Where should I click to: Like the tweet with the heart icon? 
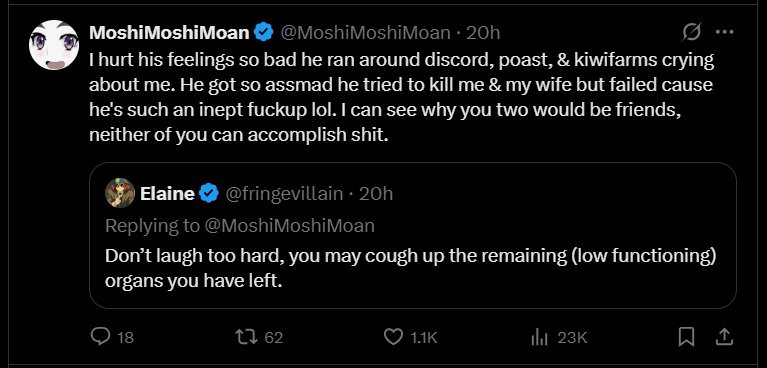click(x=392, y=337)
